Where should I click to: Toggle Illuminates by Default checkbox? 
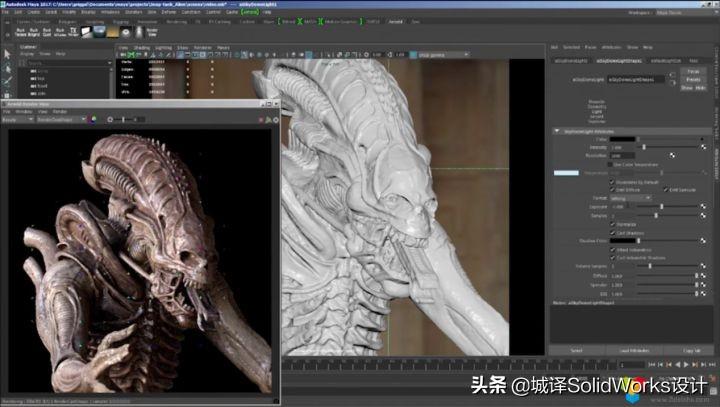coord(613,182)
